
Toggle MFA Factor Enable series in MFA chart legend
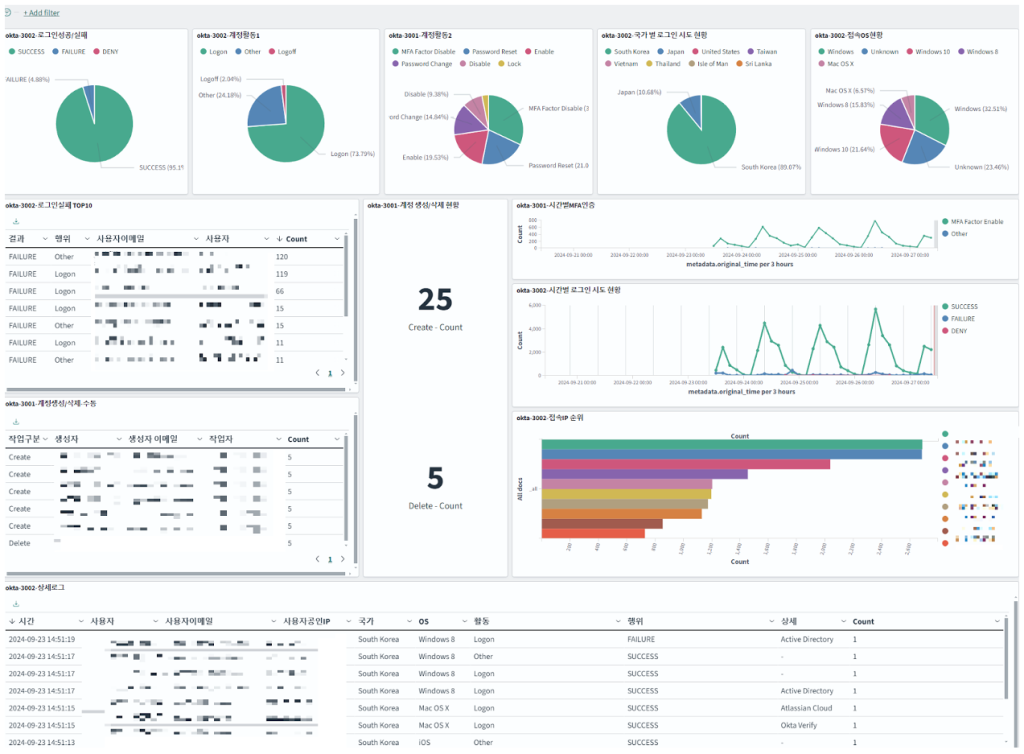tap(972, 222)
